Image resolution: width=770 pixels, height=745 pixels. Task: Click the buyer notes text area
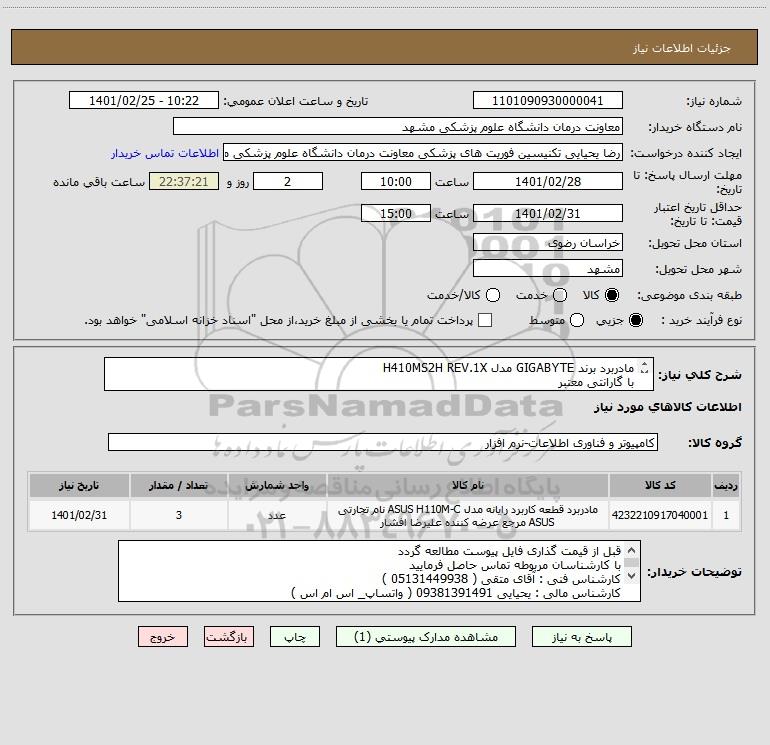[x=379, y=571]
